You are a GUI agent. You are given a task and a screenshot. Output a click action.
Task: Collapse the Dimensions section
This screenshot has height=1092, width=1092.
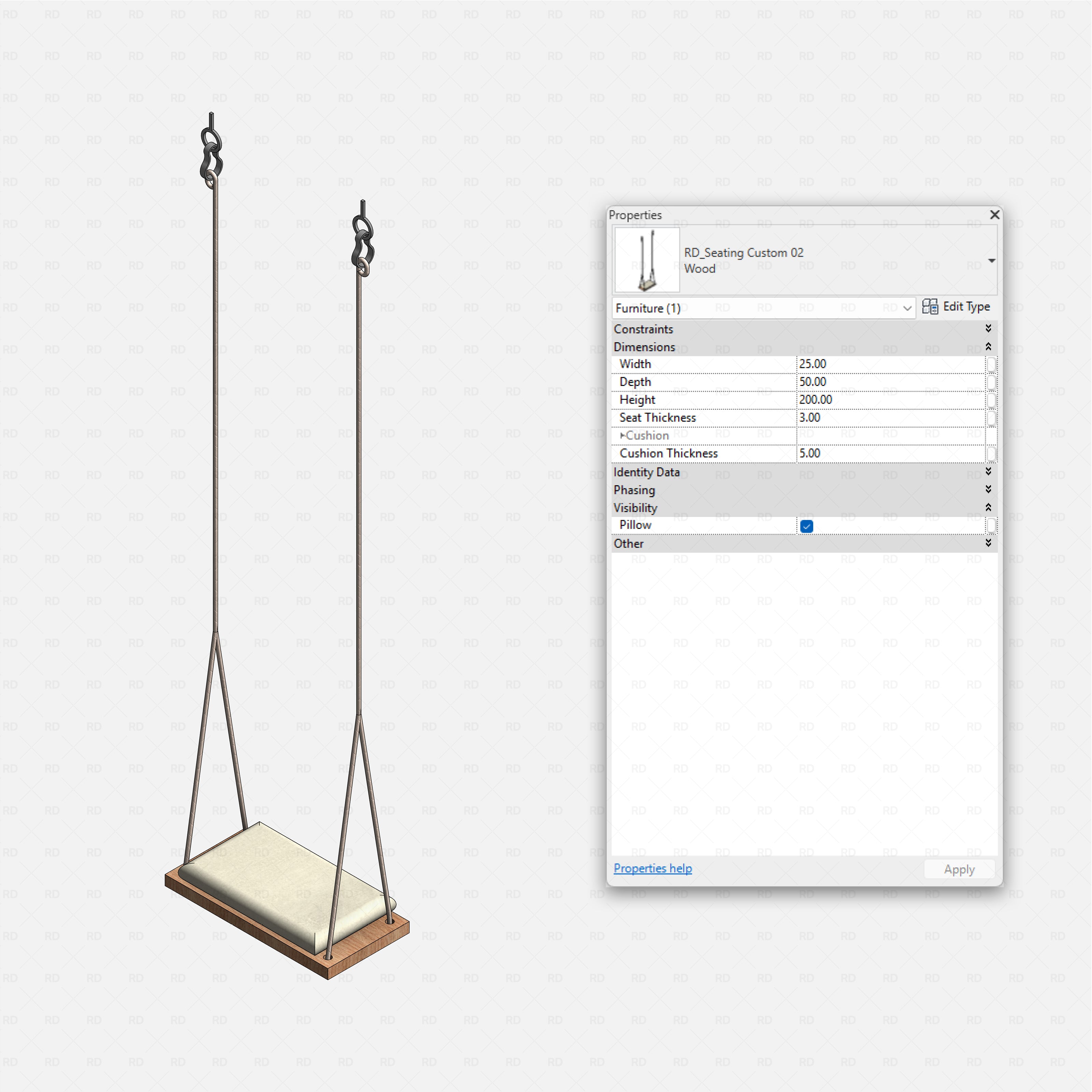[x=989, y=346]
